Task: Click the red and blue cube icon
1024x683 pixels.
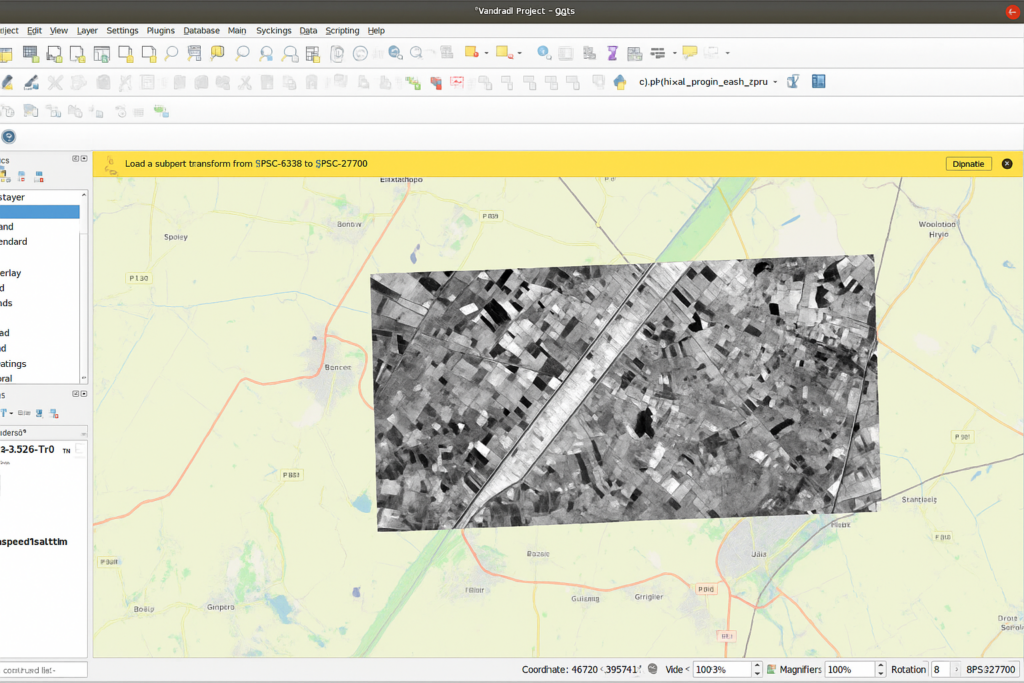Action: [436, 83]
